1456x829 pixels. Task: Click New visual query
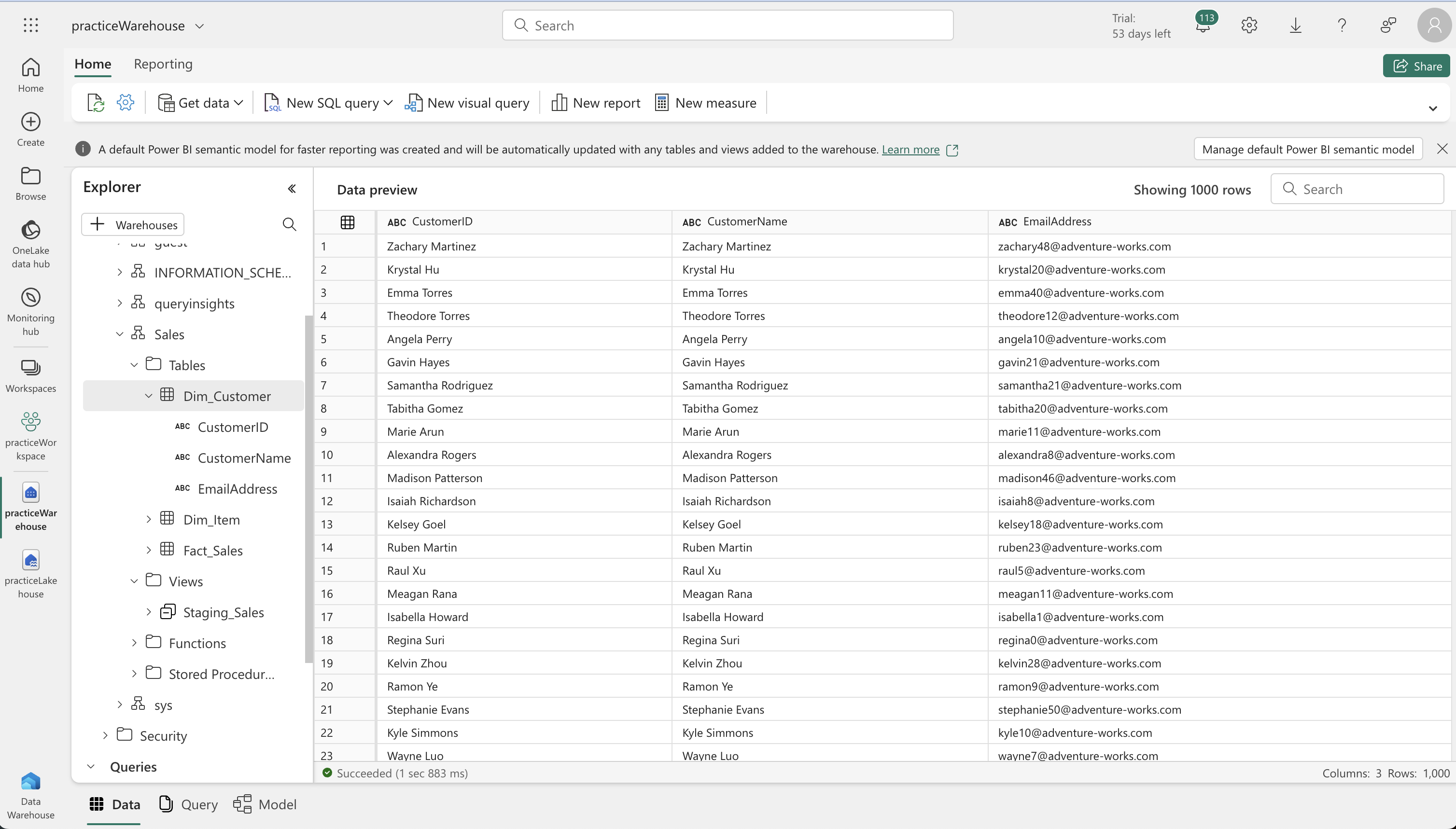[466, 103]
